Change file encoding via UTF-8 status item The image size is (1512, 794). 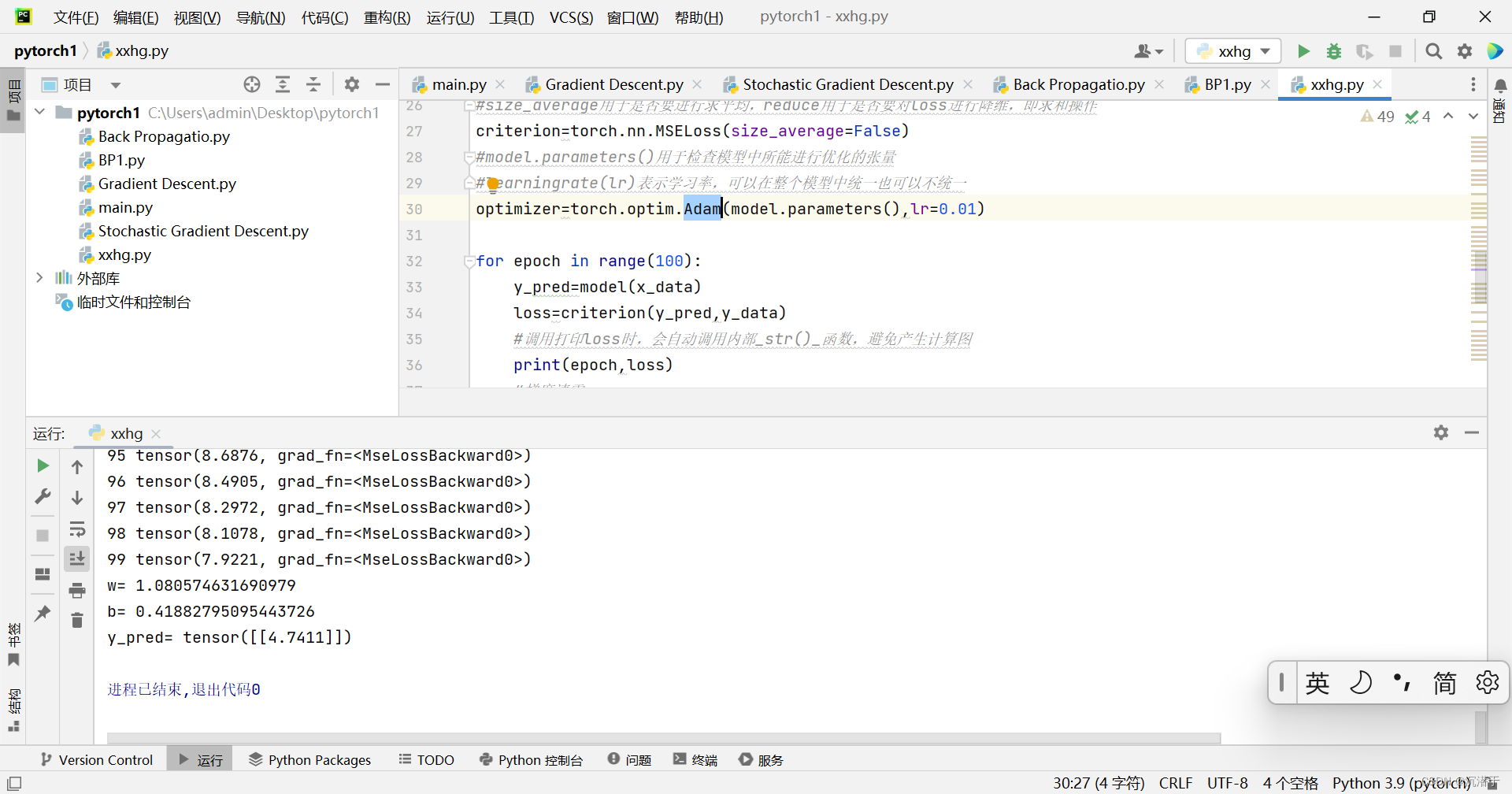pyautogui.click(x=1227, y=783)
